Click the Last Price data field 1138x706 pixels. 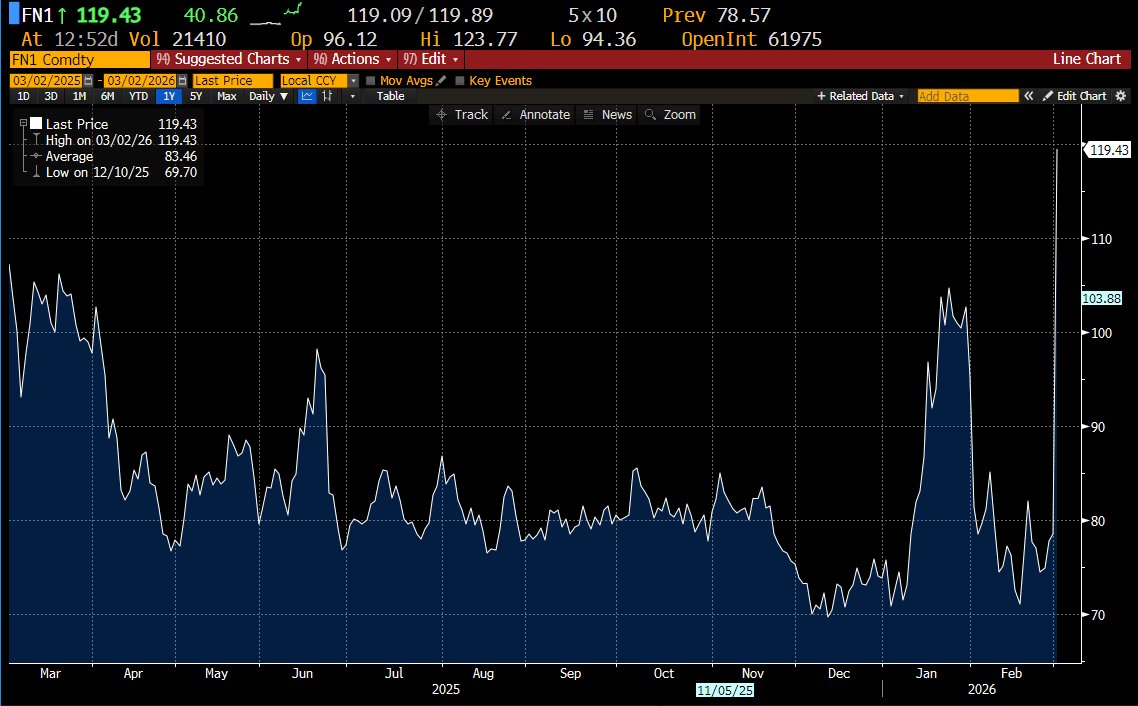click(x=233, y=81)
